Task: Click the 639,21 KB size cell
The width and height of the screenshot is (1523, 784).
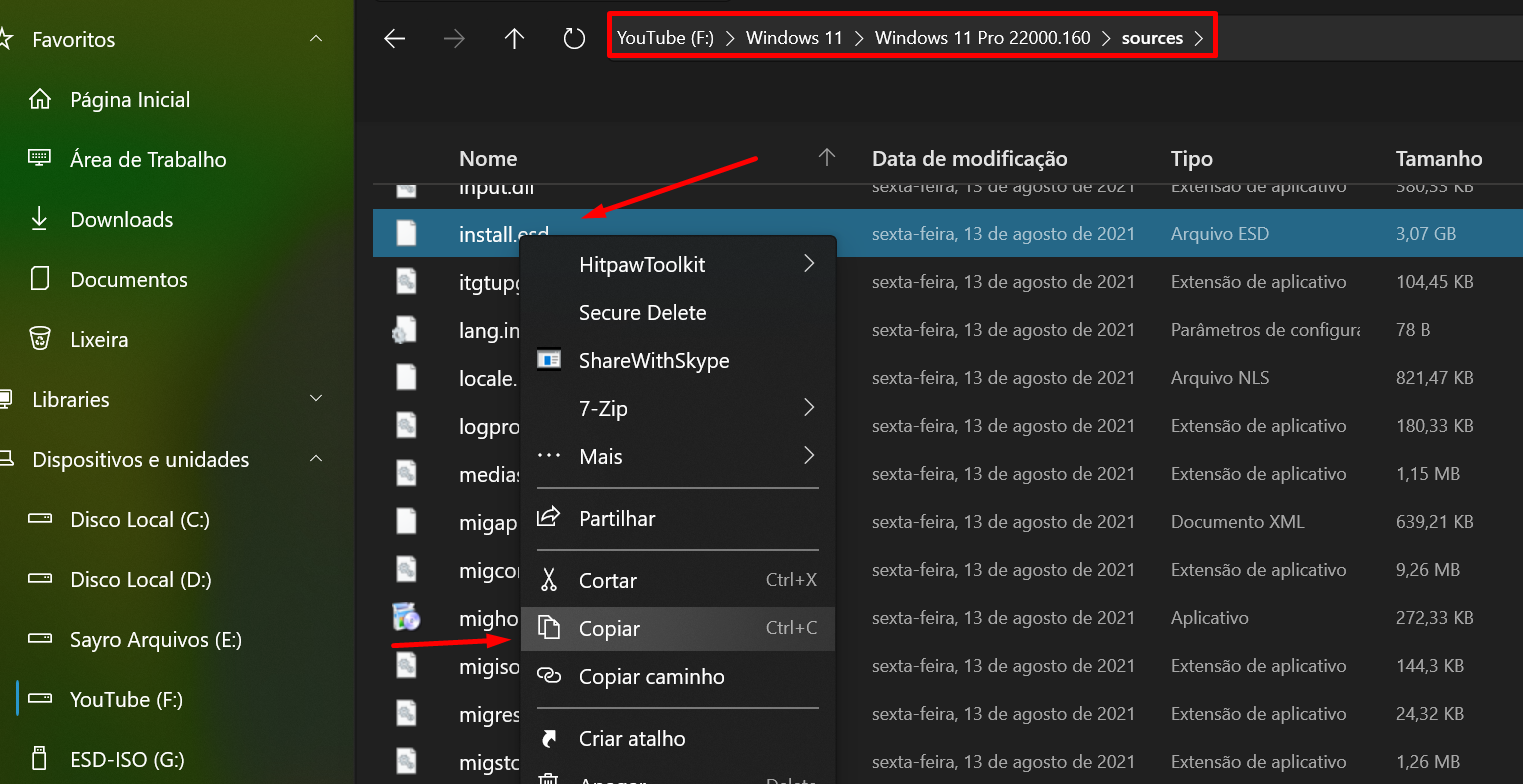Action: point(1434,522)
